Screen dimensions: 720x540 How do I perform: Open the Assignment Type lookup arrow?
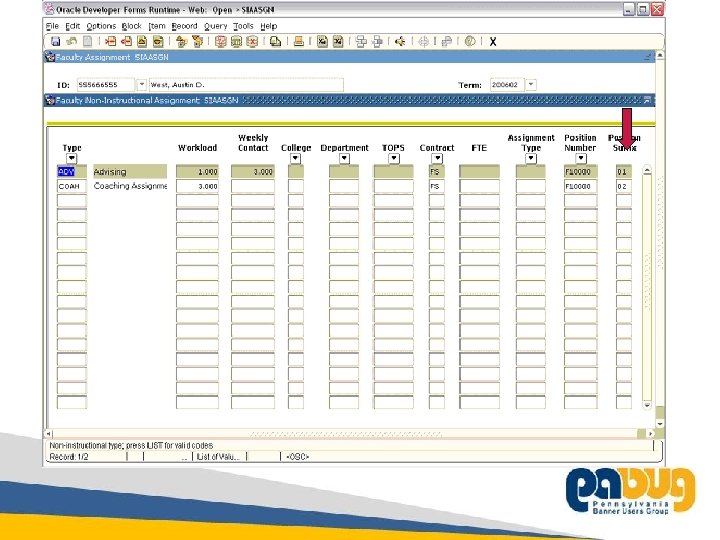point(531,159)
